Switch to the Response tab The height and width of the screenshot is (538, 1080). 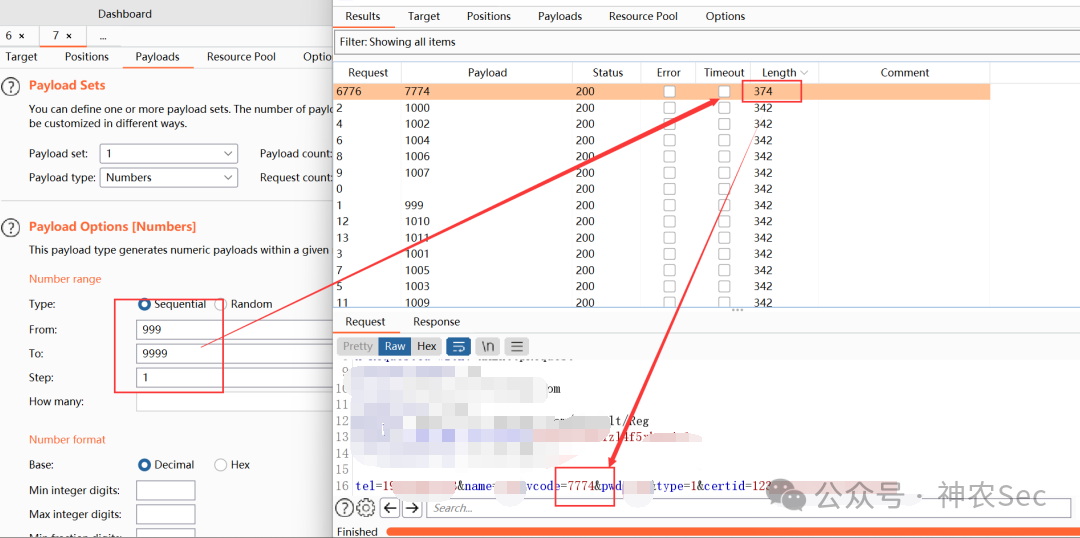pyautogui.click(x=436, y=322)
